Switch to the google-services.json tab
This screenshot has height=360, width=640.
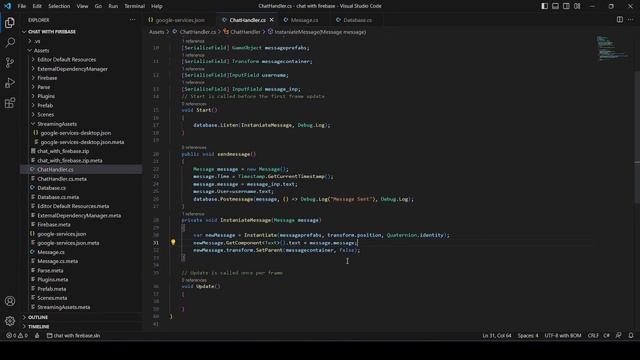180,20
